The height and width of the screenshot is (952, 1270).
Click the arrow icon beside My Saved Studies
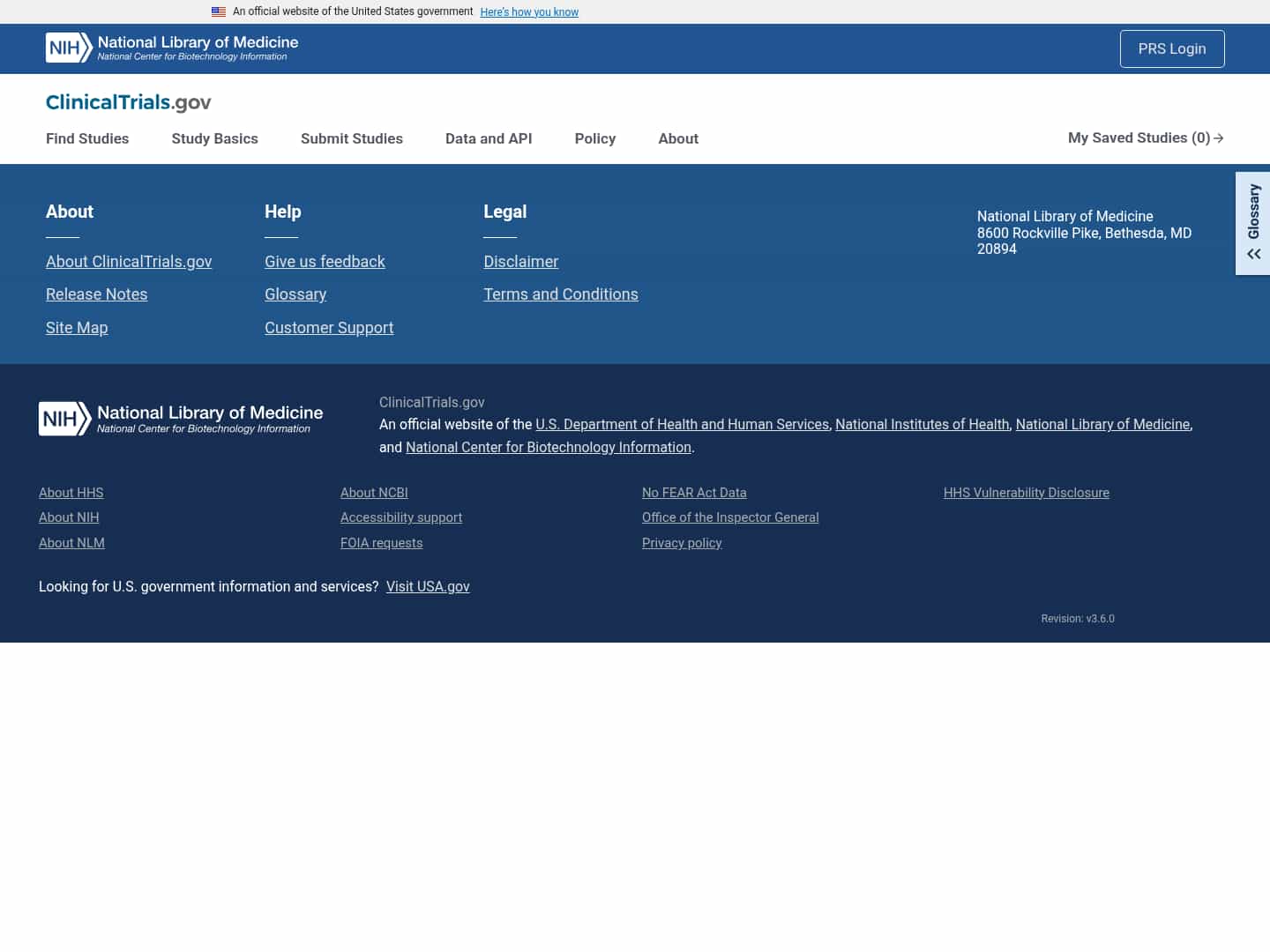coord(1219,138)
